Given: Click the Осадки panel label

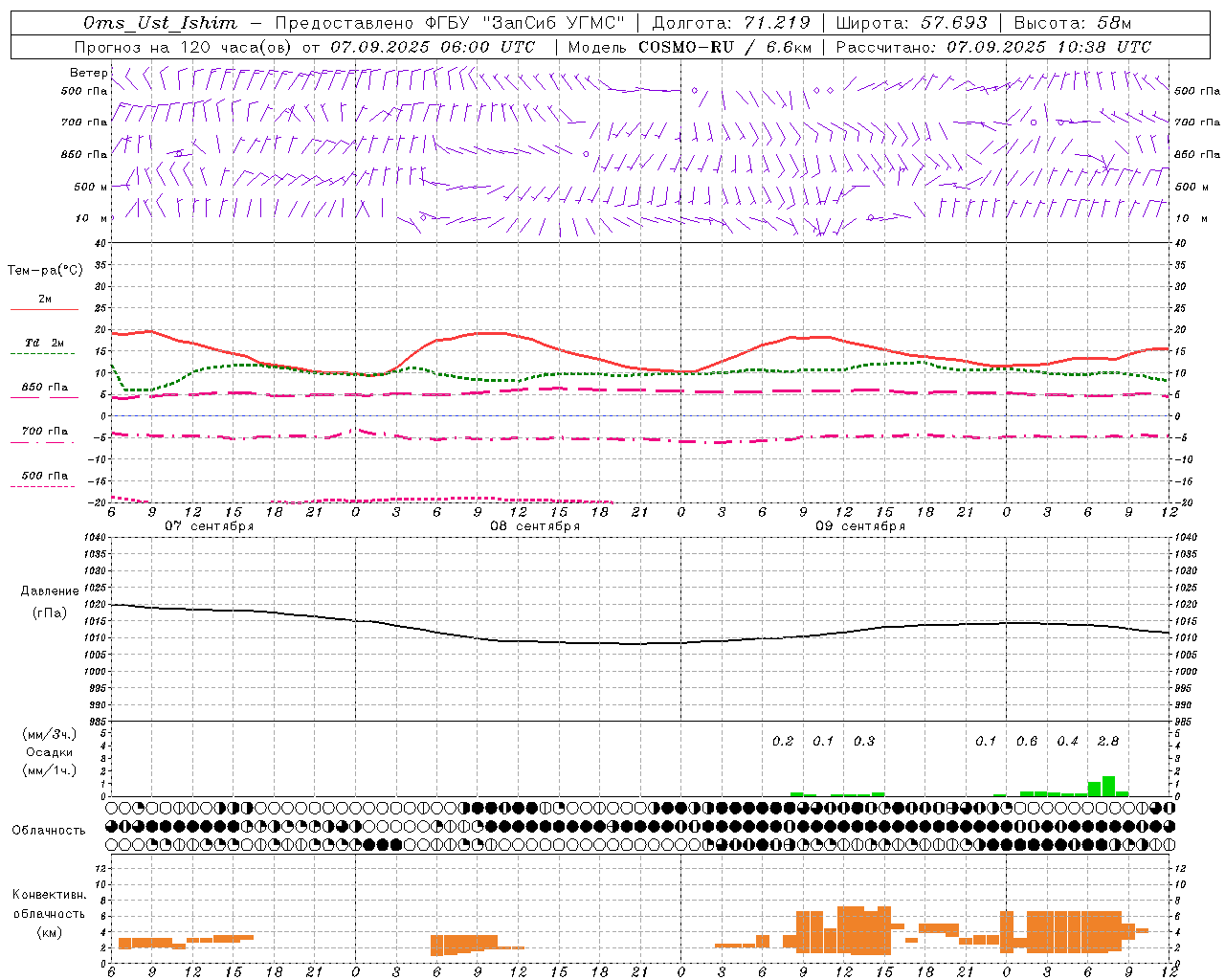Looking at the screenshot, I should pyautogui.click(x=50, y=752).
